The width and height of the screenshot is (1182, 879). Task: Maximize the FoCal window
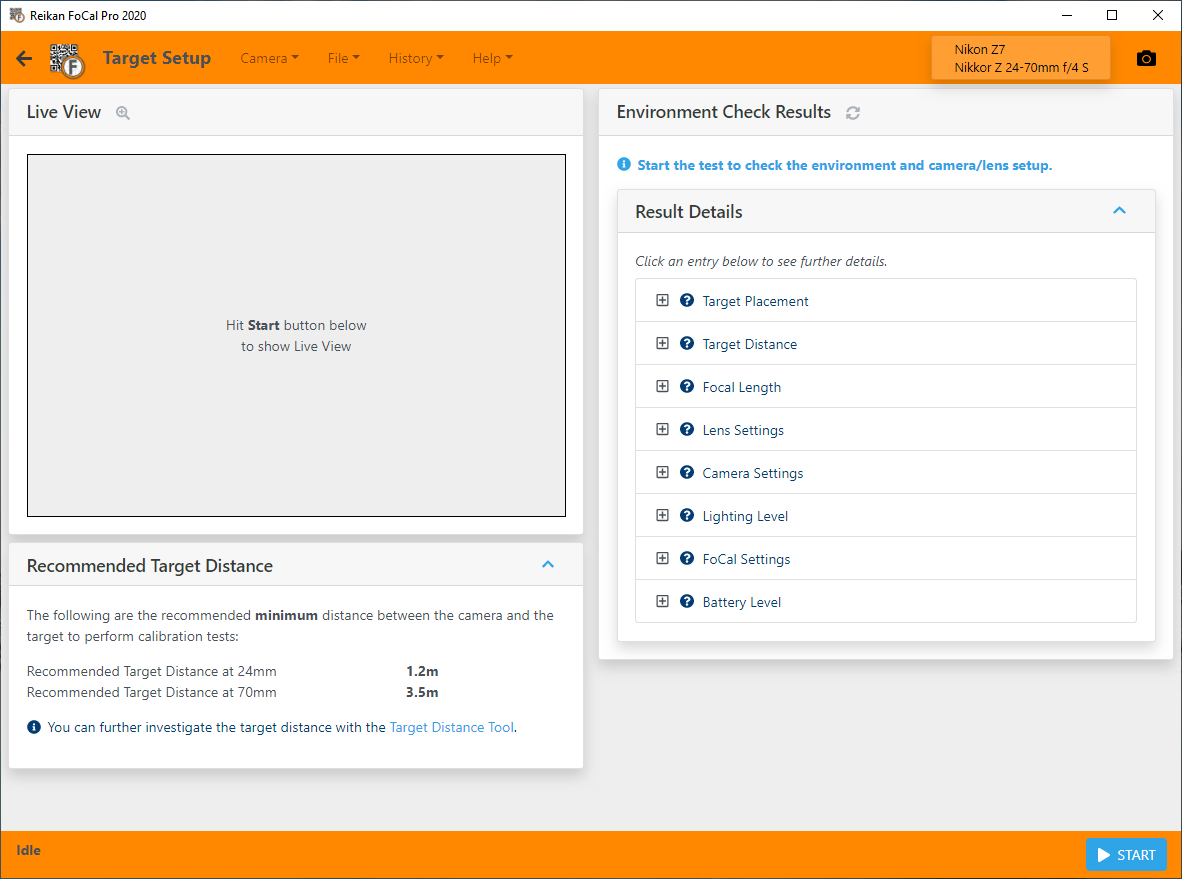coord(1112,15)
